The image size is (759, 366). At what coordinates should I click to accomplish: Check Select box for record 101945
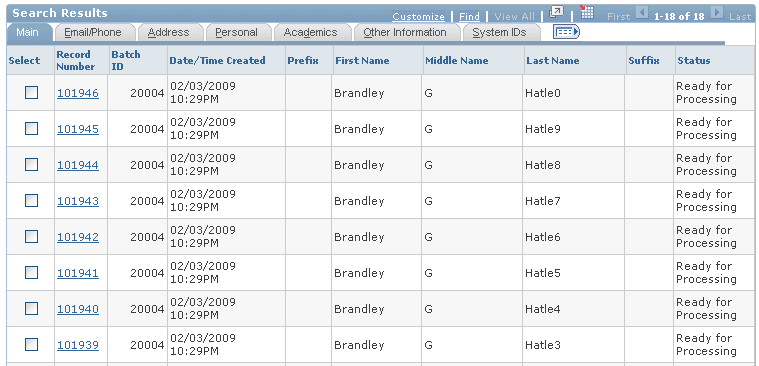[31, 128]
